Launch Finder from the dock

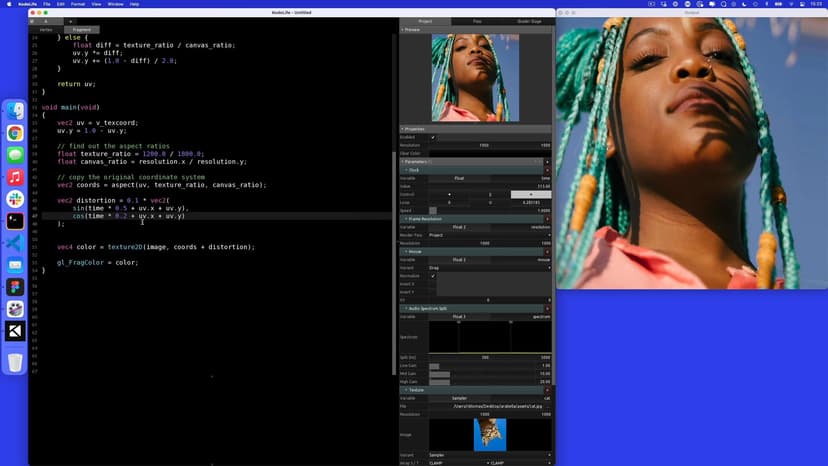[15, 111]
